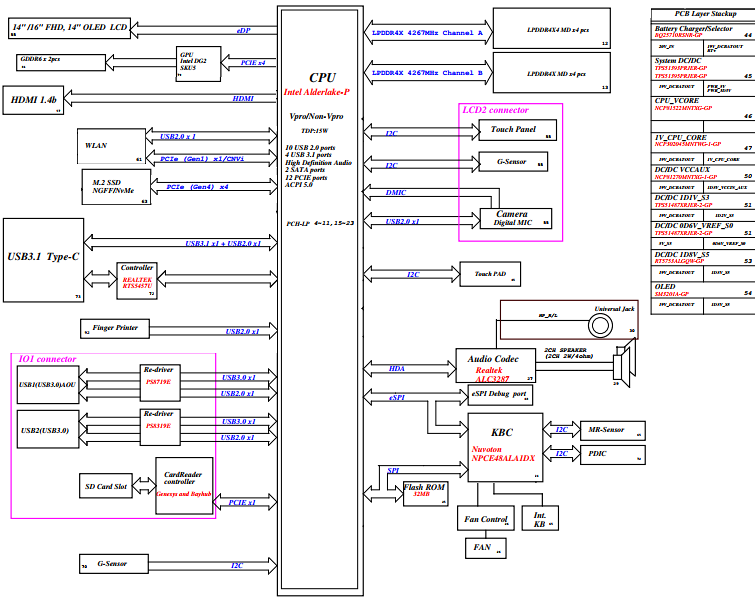Click the WLAN block
Viewport: 755px width, 602px height.
111,146
